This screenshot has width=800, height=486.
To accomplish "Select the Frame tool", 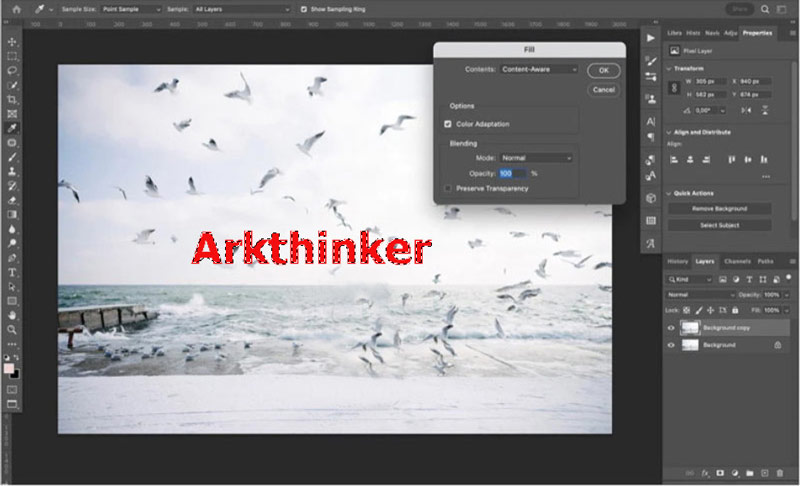I will (12, 114).
